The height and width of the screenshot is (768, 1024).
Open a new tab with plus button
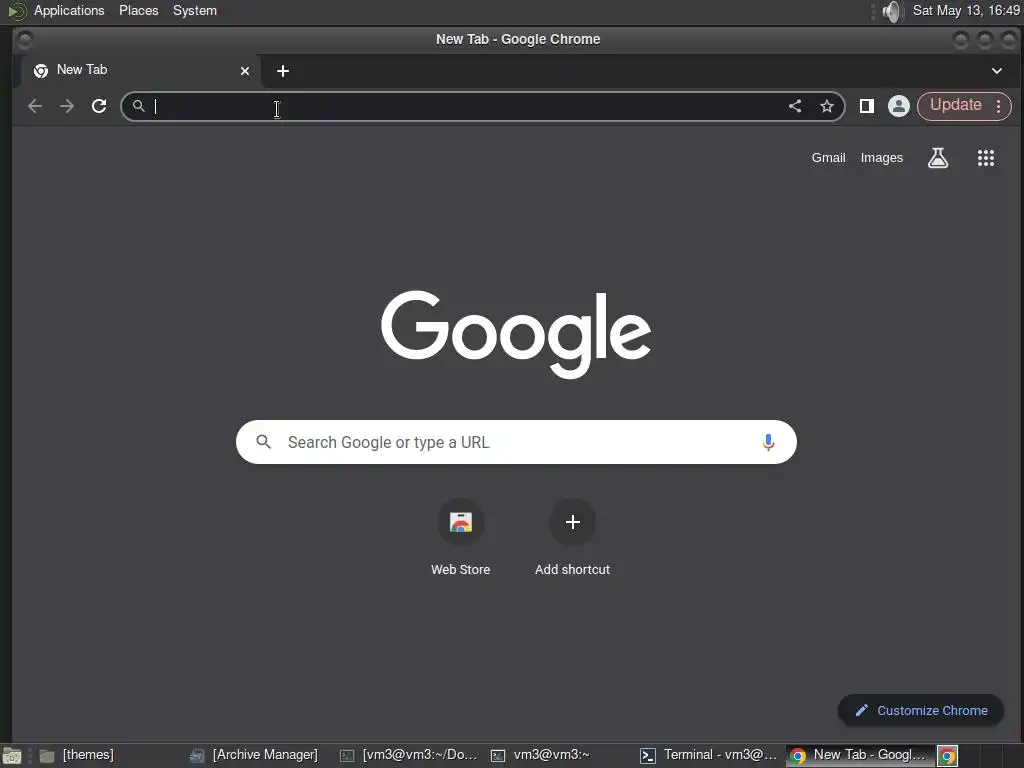283,71
